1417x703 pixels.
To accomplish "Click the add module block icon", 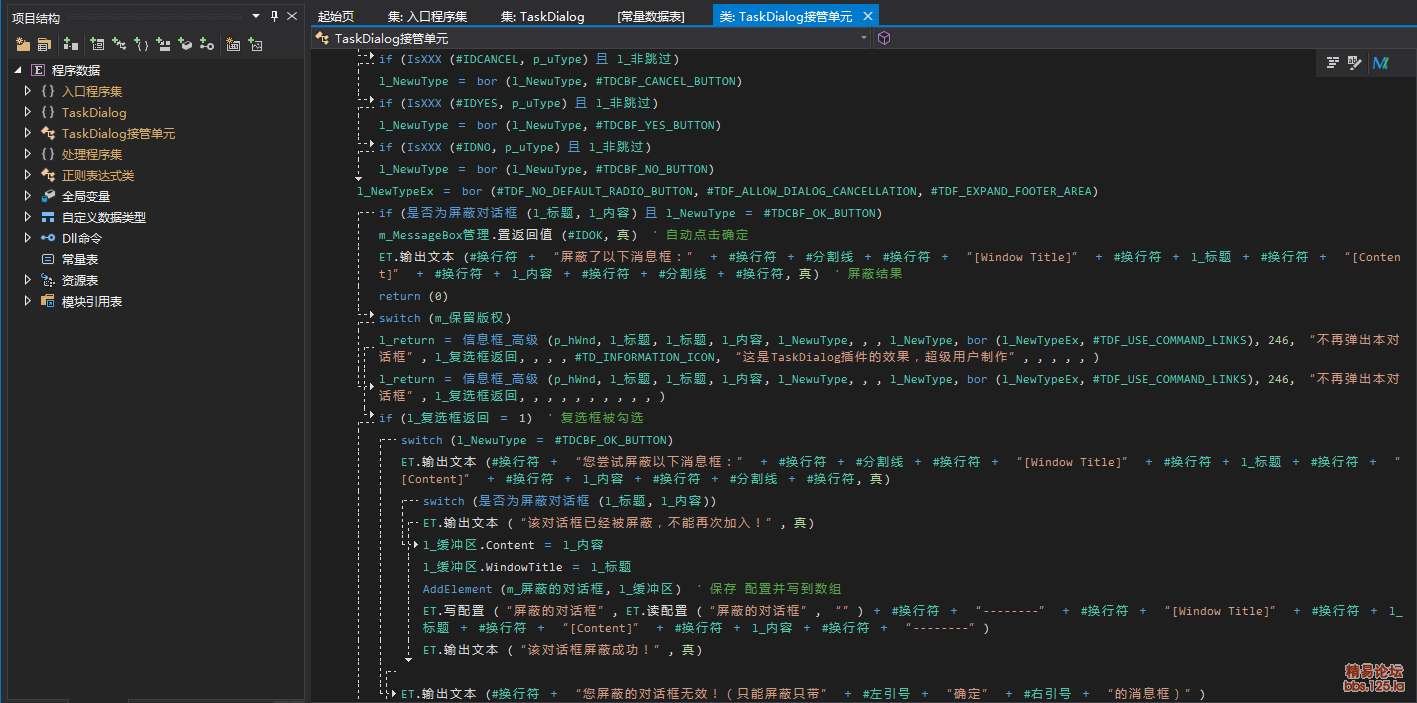I will click(71, 44).
